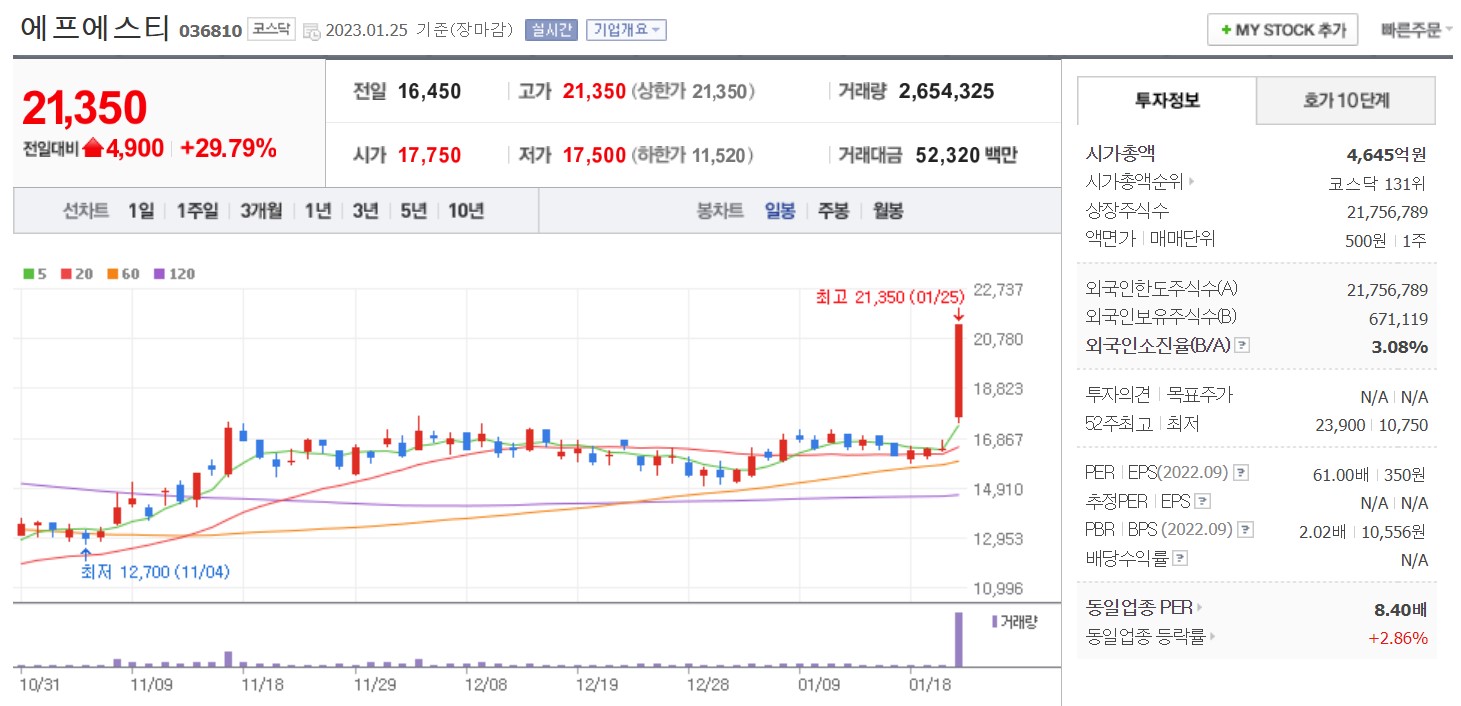
Task: Click the PBR|BPS(2022.09) help icon
Action: 1244,529
